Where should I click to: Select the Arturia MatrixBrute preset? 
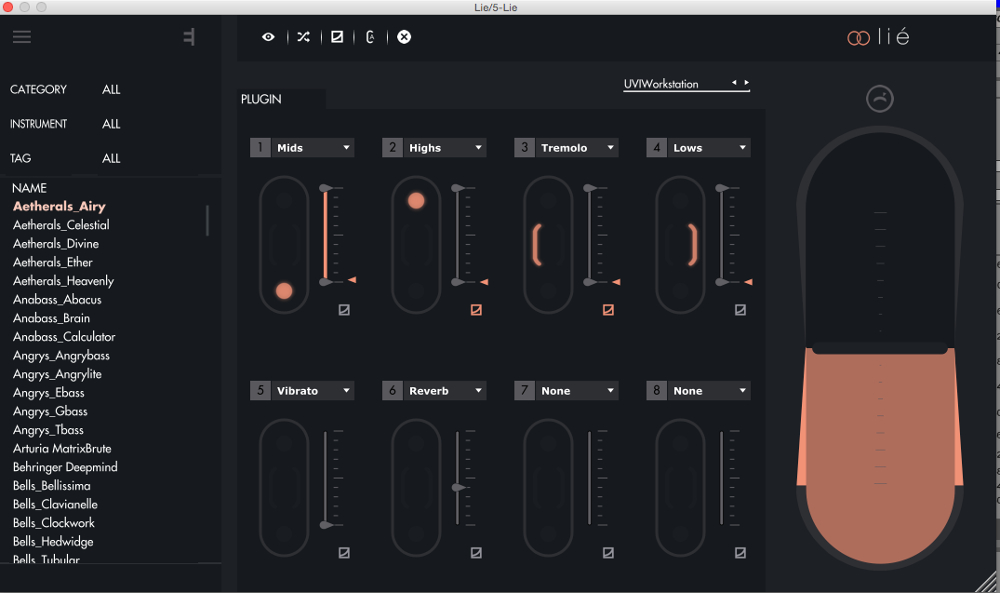click(x=62, y=448)
